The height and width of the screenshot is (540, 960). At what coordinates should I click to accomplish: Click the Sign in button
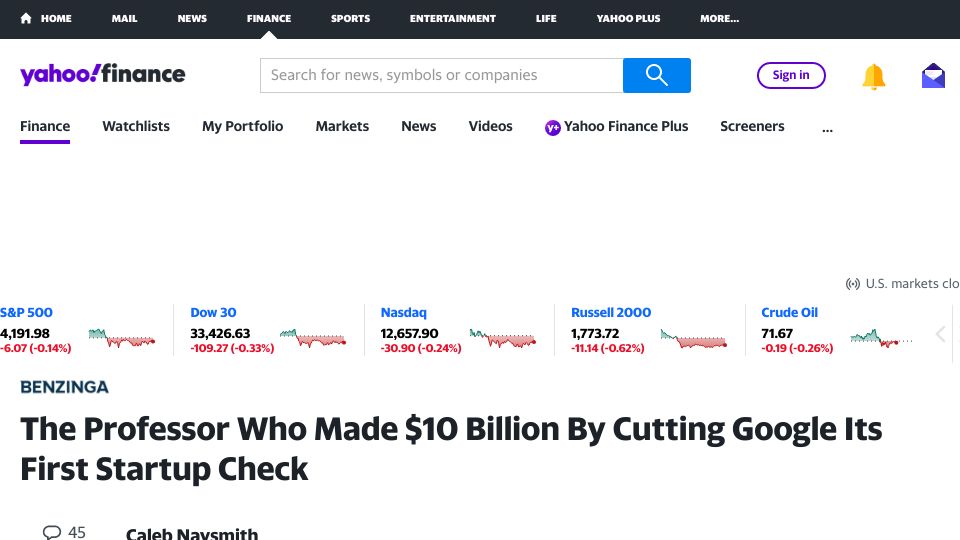click(791, 75)
